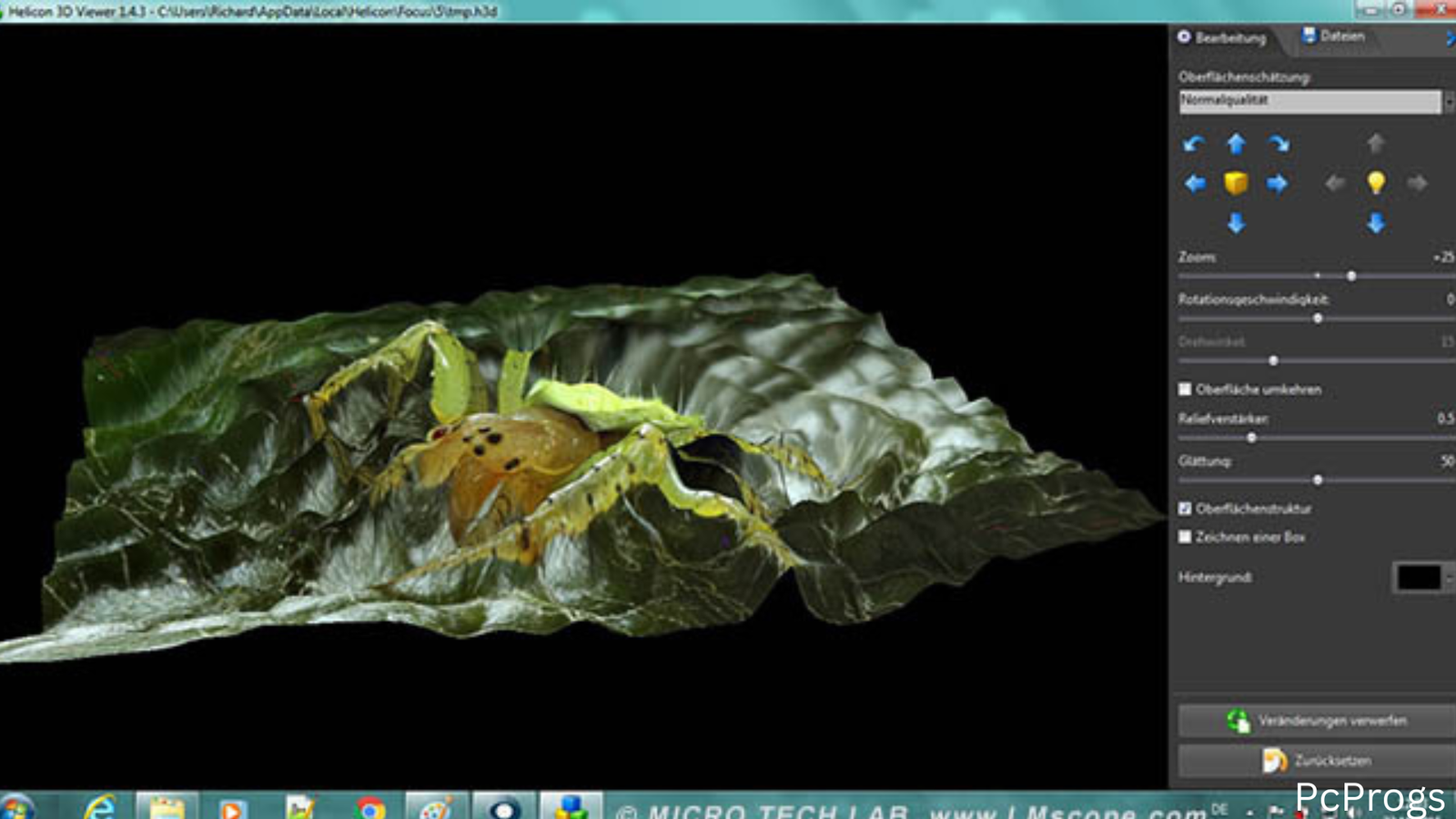Enable Zeichnen einer Box checkbox

(x=1185, y=537)
